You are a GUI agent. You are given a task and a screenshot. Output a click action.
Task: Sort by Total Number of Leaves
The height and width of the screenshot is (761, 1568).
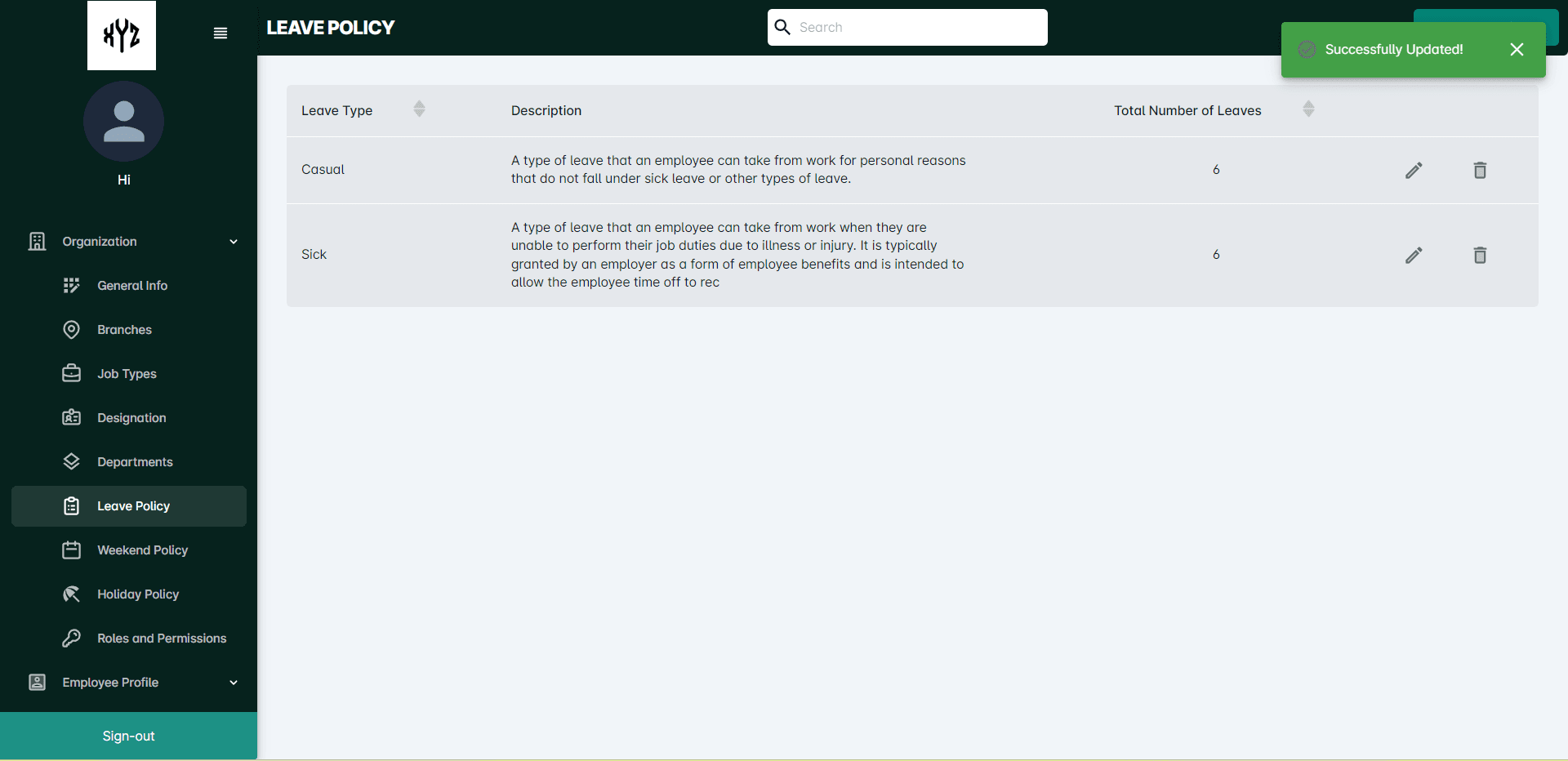click(1308, 109)
